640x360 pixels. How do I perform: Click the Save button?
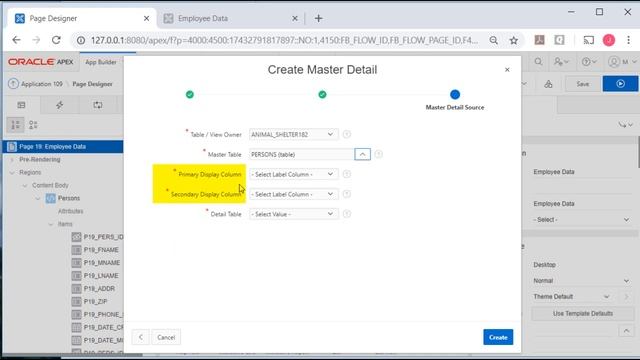[582, 84]
